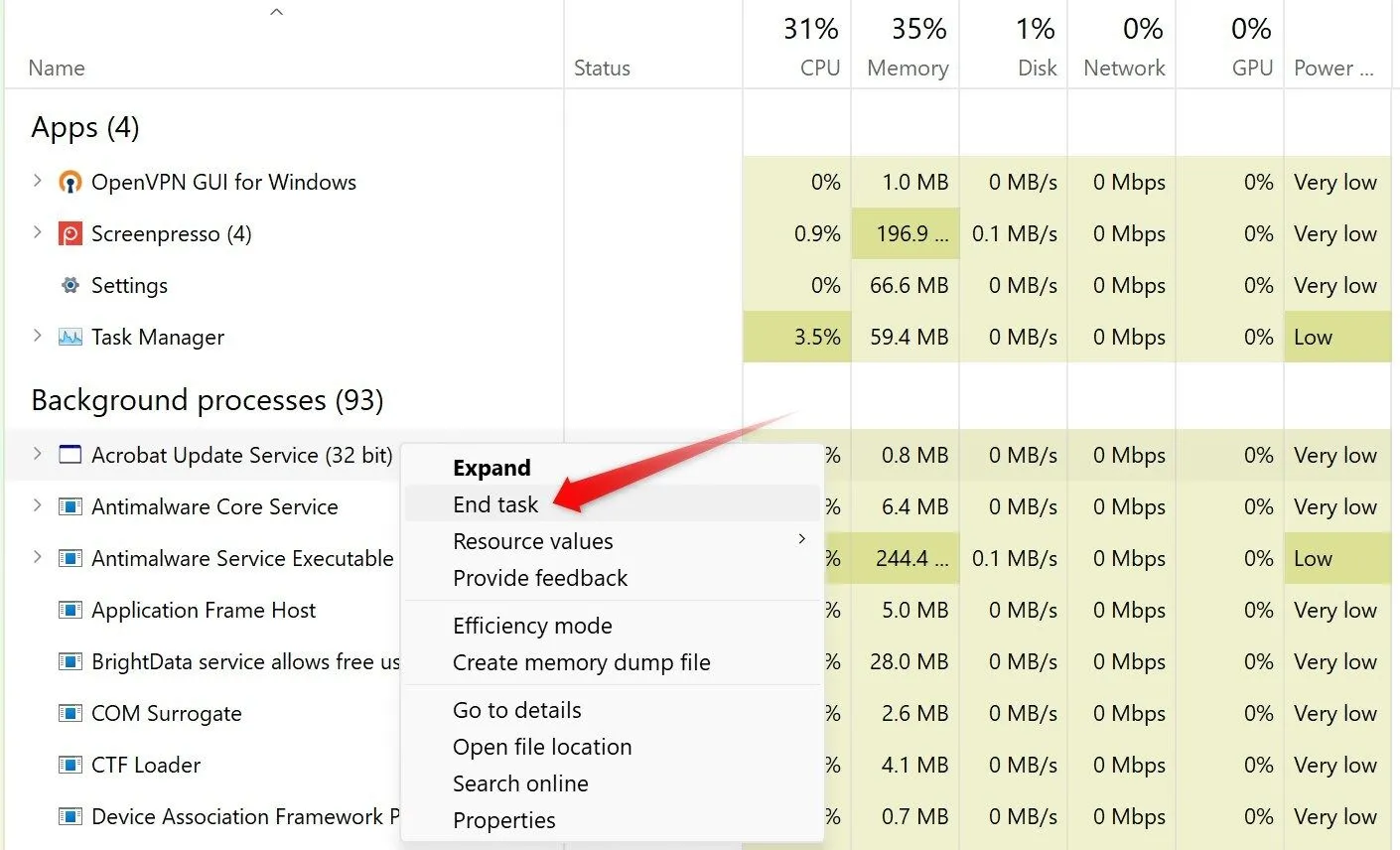Select the CTF Loader icon
1400x850 pixels.
click(x=69, y=765)
